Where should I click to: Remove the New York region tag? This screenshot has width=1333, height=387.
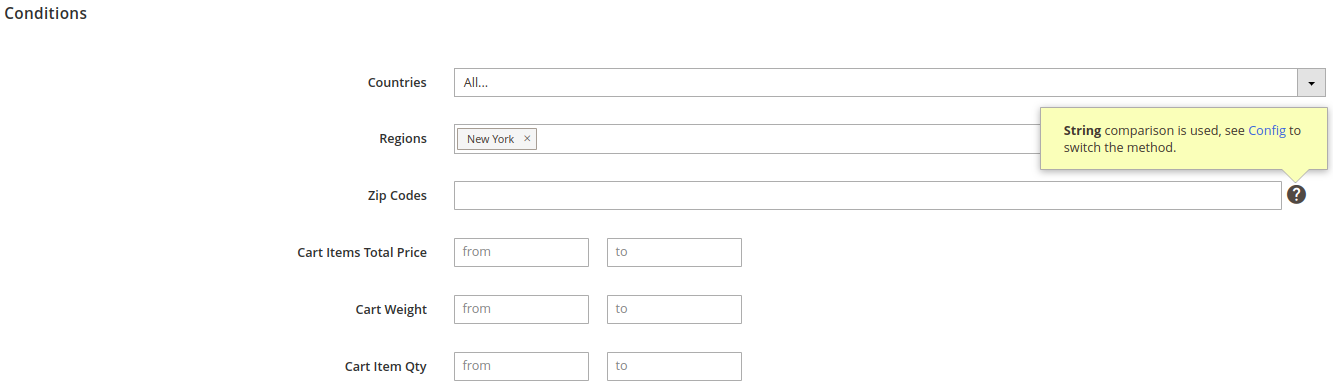pos(527,139)
